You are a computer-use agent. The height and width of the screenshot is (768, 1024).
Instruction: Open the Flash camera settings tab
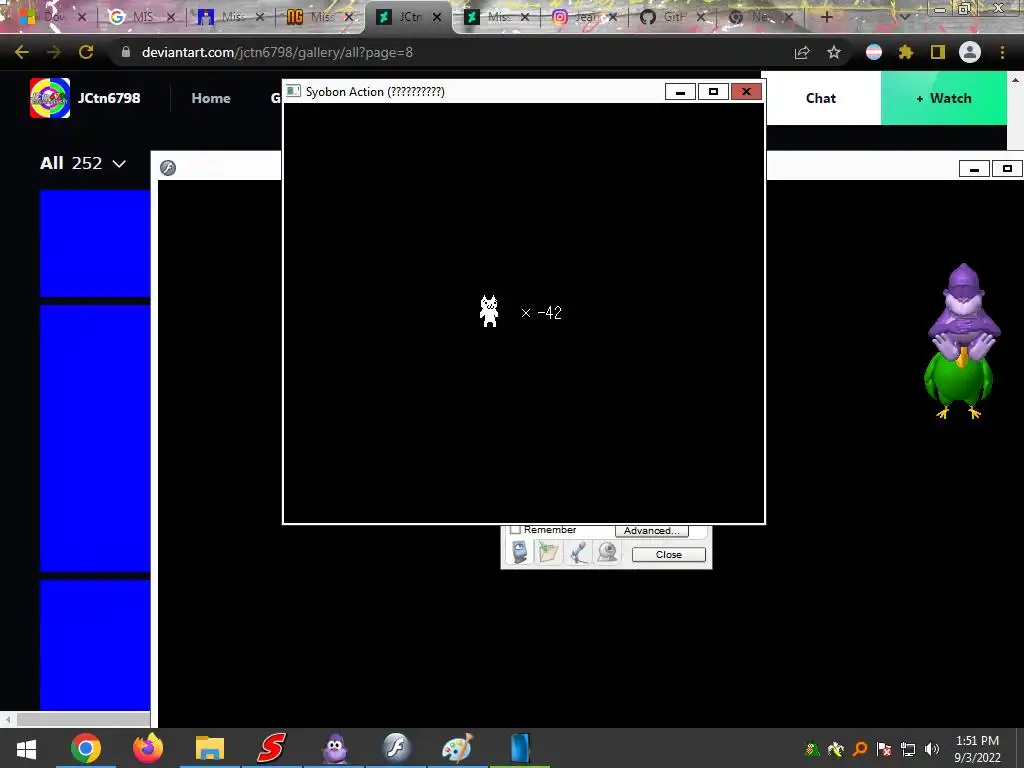607,552
